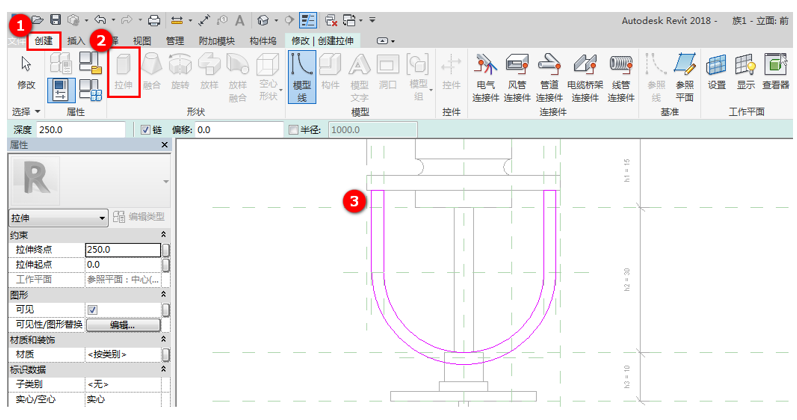Click the Extrusion Start (拉伸起点) value field
797x420 pixels.
pos(123,265)
